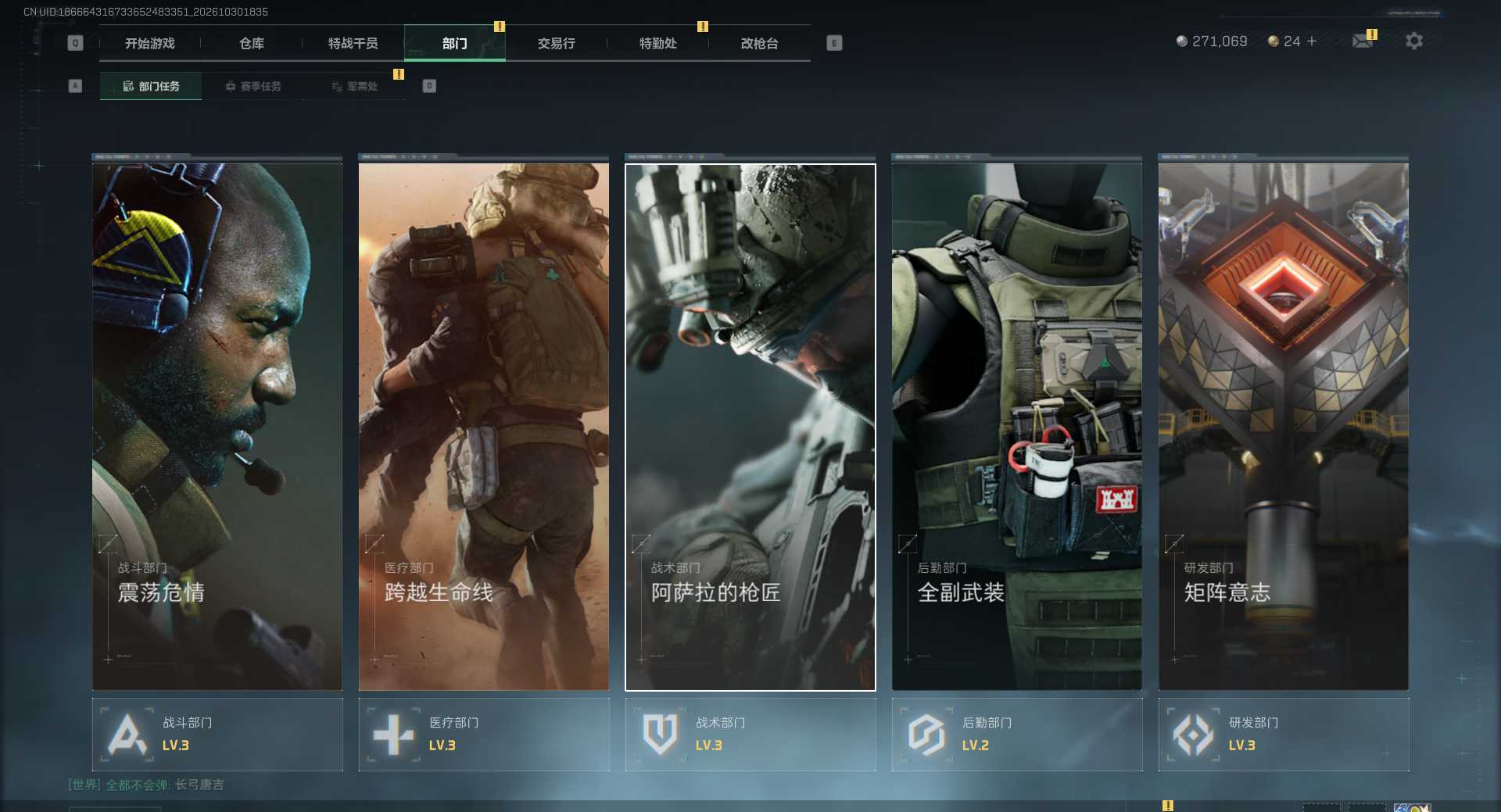Click the A key sub-tab icon

(x=75, y=86)
